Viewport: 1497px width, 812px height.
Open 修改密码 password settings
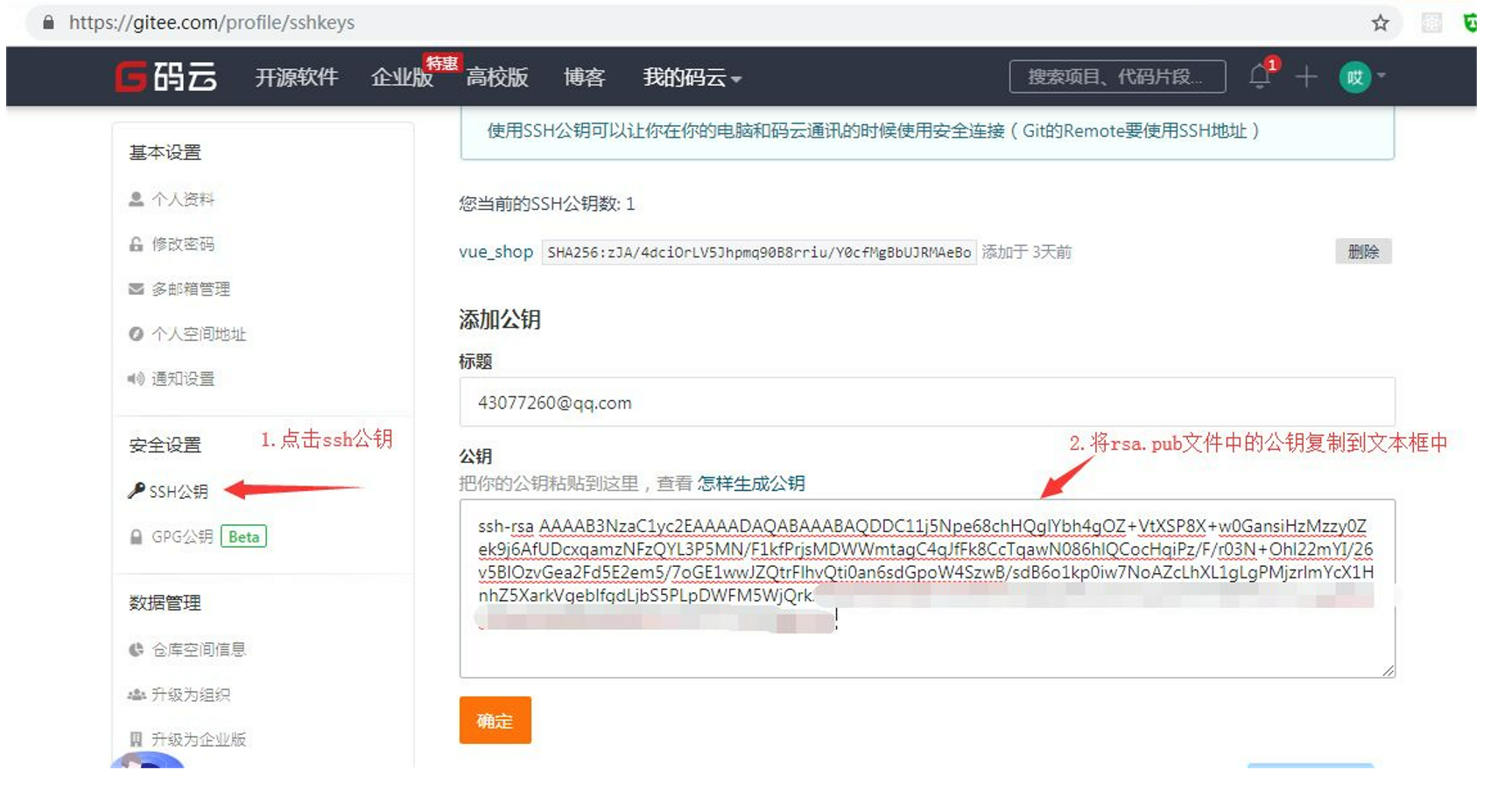click(182, 244)
